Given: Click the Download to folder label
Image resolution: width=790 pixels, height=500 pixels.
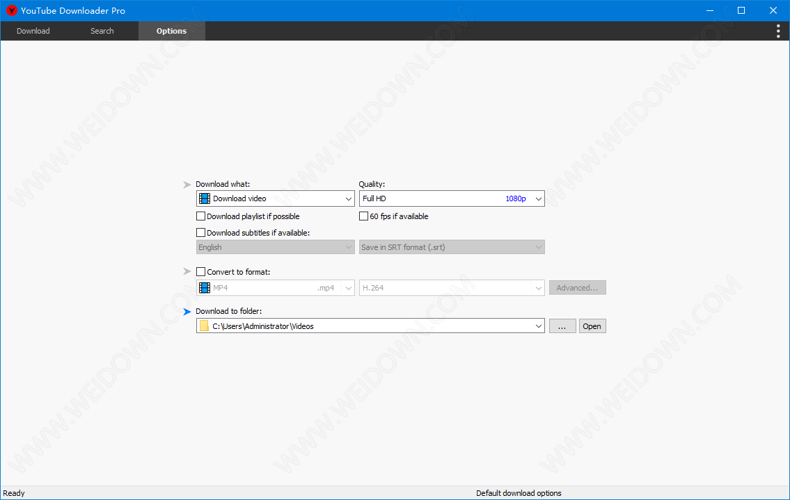Looking at the screenshot, I should (x=229, y=311).
